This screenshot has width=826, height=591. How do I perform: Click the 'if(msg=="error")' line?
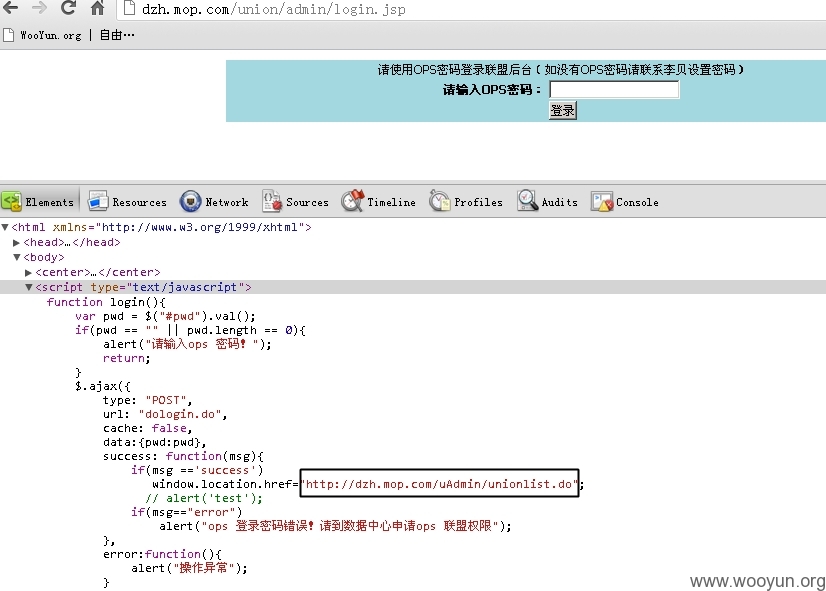click(186, 512)
